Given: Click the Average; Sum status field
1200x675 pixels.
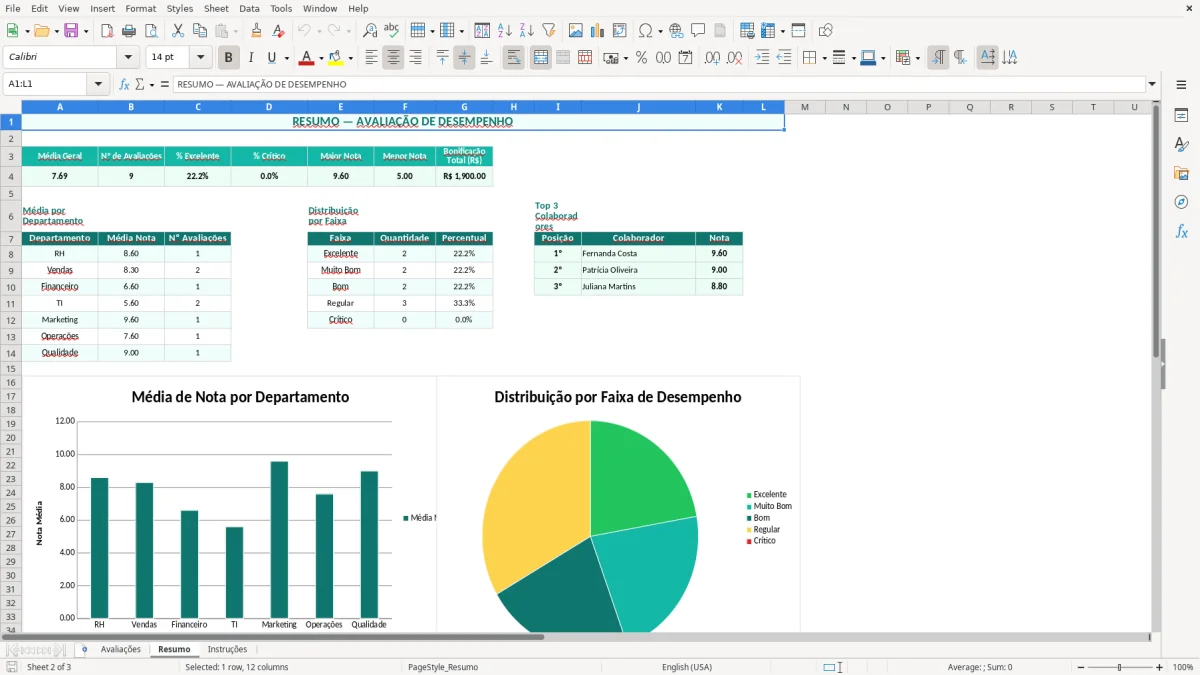Looking at the screenshot, I should pos(980,667).
